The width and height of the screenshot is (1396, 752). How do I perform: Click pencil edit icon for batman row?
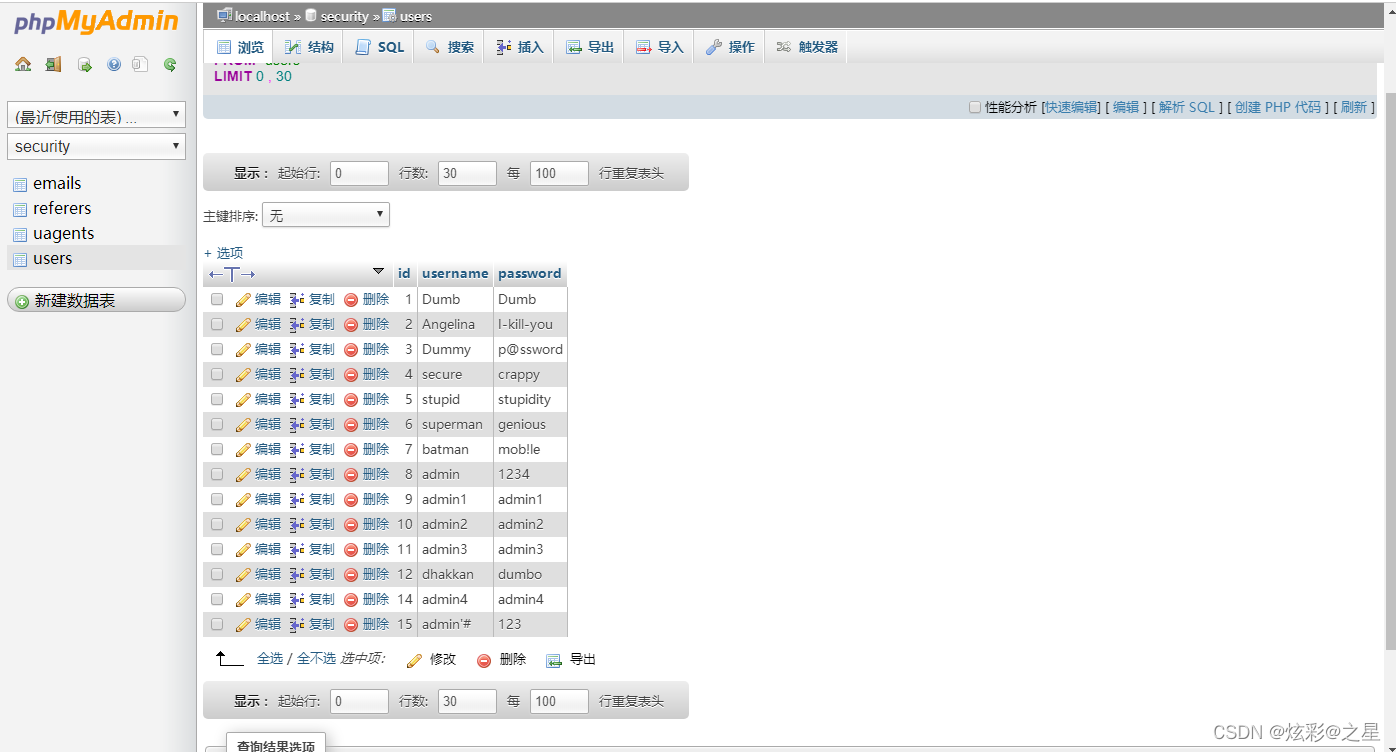point(243,449)
